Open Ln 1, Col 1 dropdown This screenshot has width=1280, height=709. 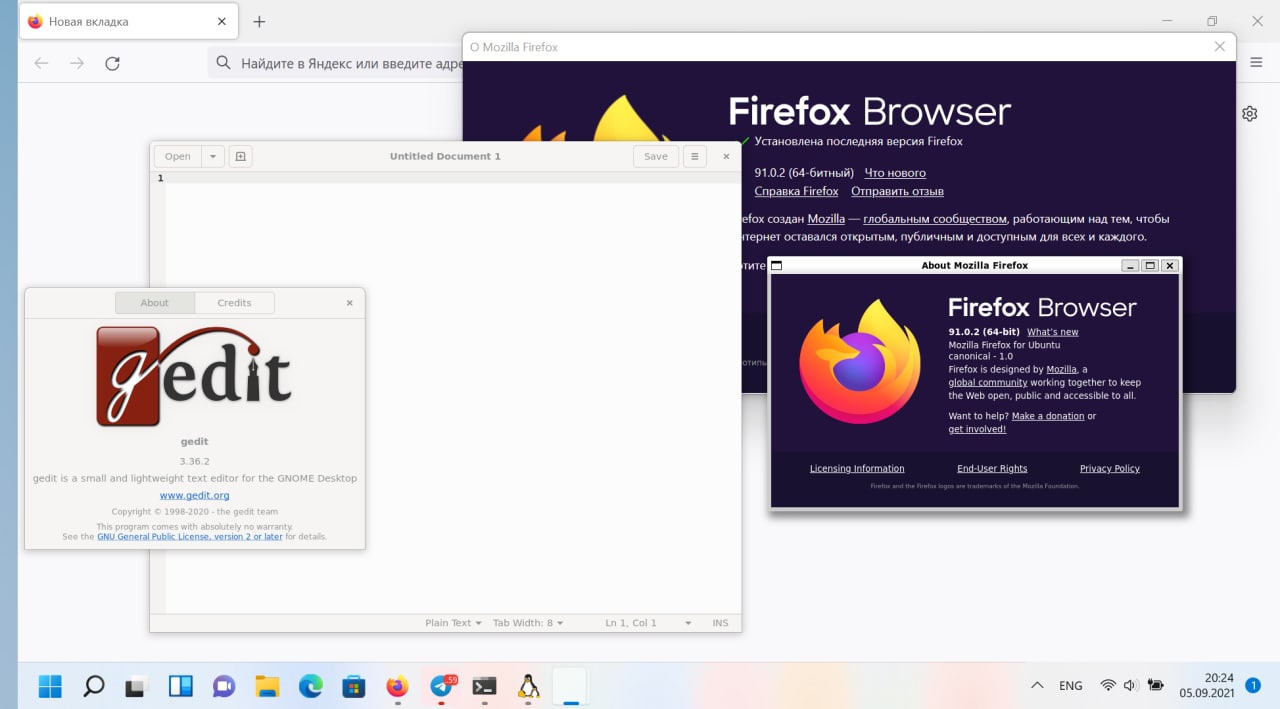[648, 623]
